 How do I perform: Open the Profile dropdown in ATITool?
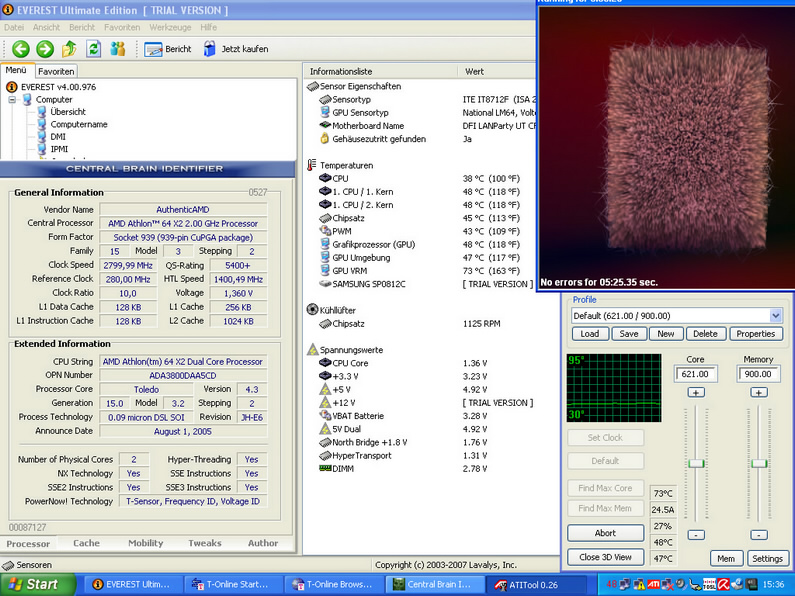[776, 316]
